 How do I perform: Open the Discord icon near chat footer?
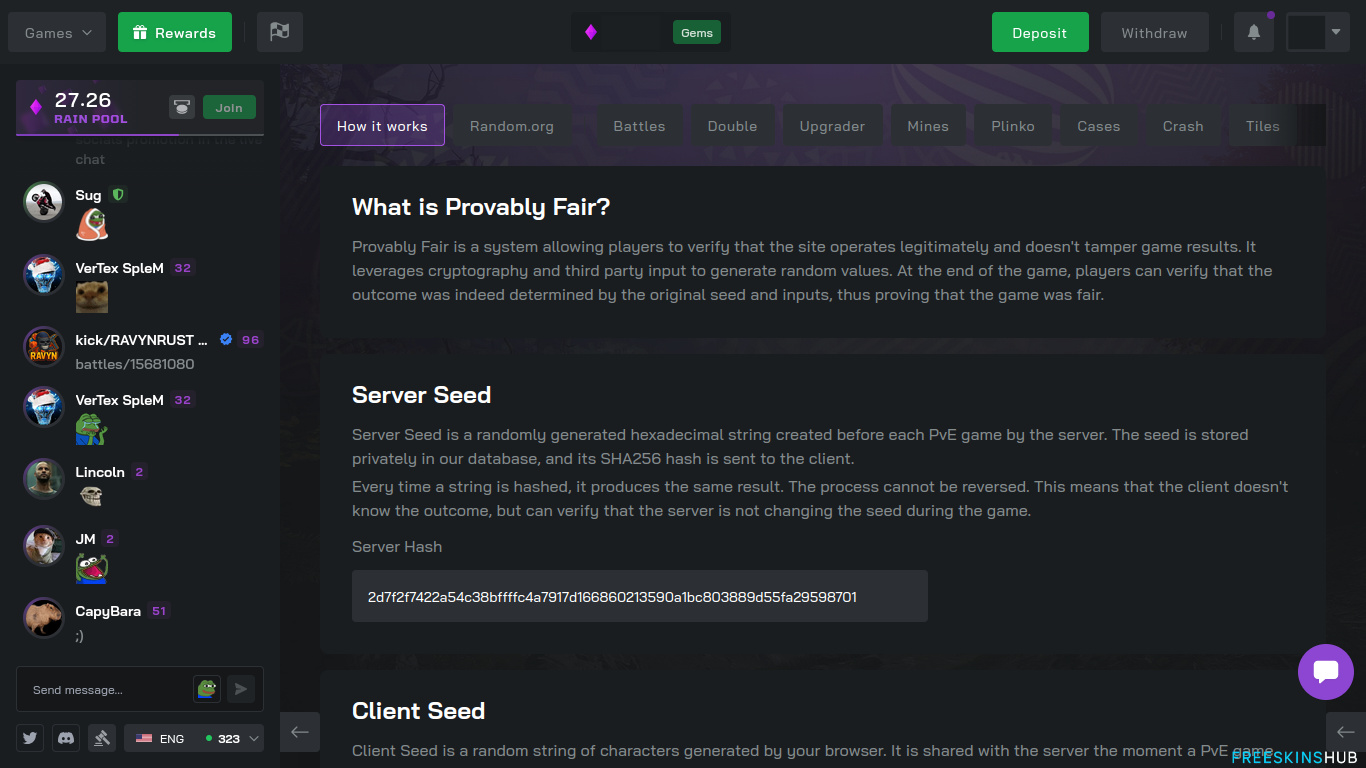(65, 737)
